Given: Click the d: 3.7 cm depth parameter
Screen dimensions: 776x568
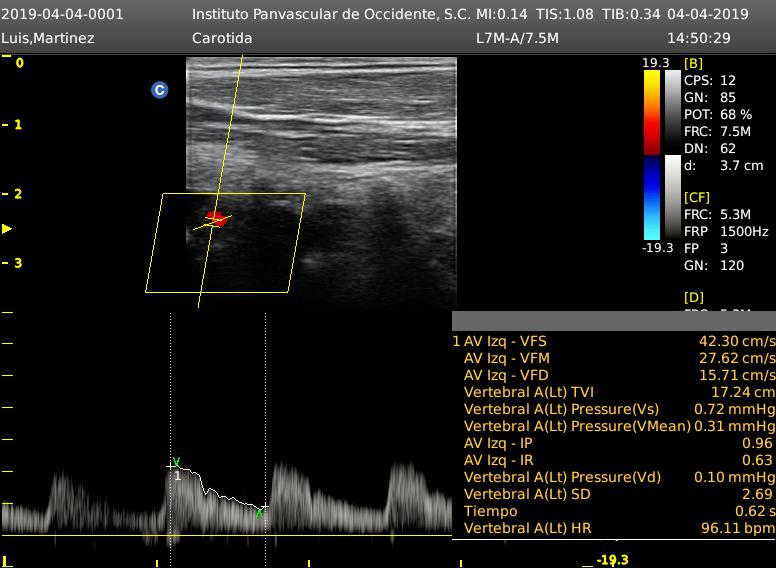Looking at the screenshot, I should click(x=724, y=165).
